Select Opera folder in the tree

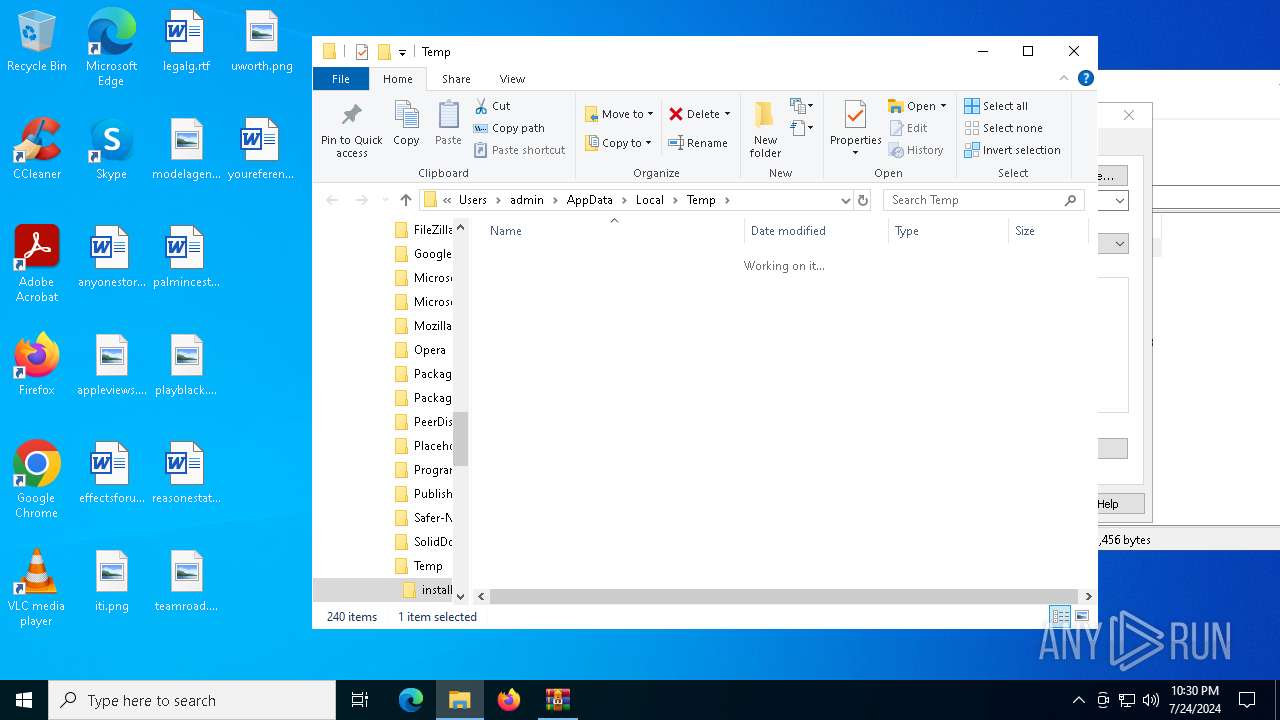click(x=420, y=350)
